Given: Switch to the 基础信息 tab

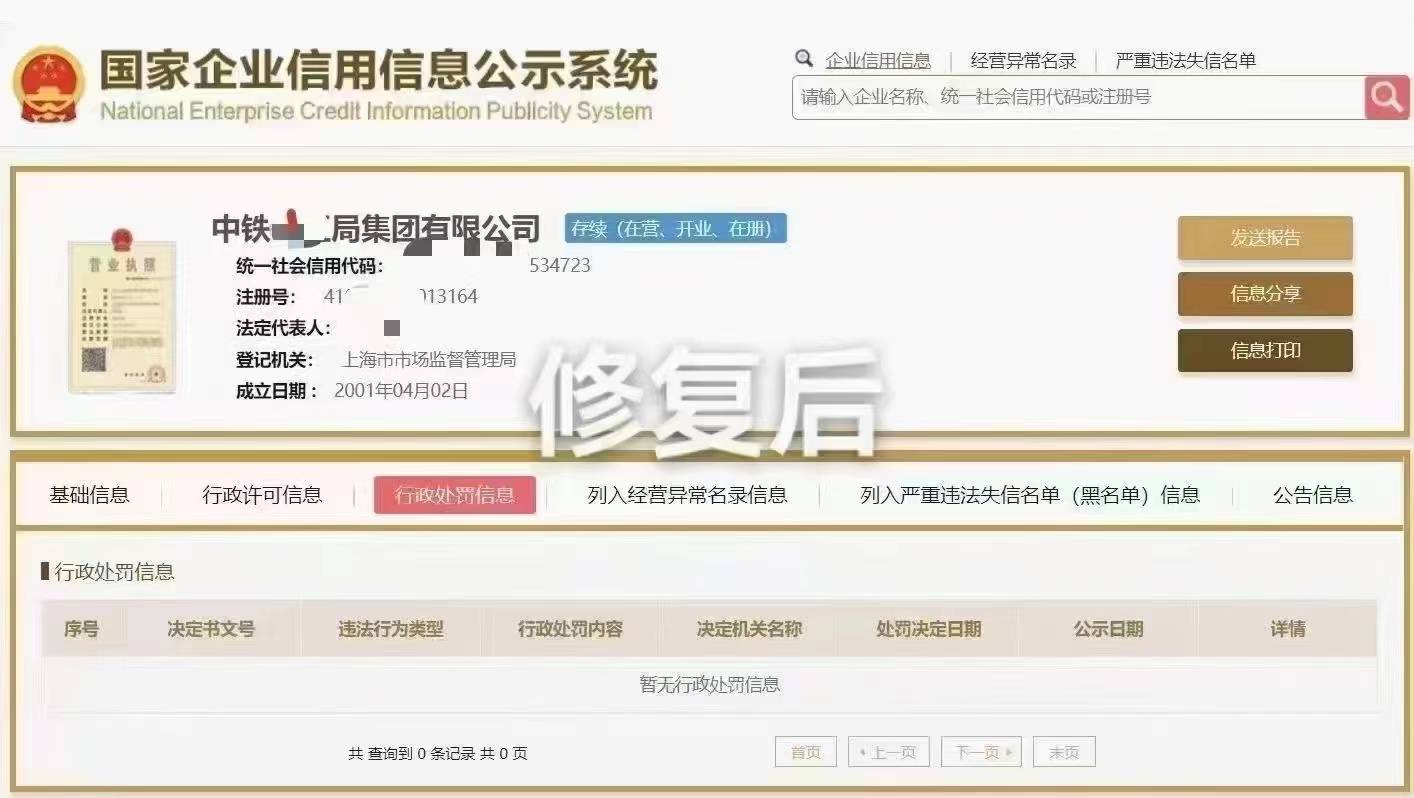Looking at the screenshot, I should (x=89, y=494).
